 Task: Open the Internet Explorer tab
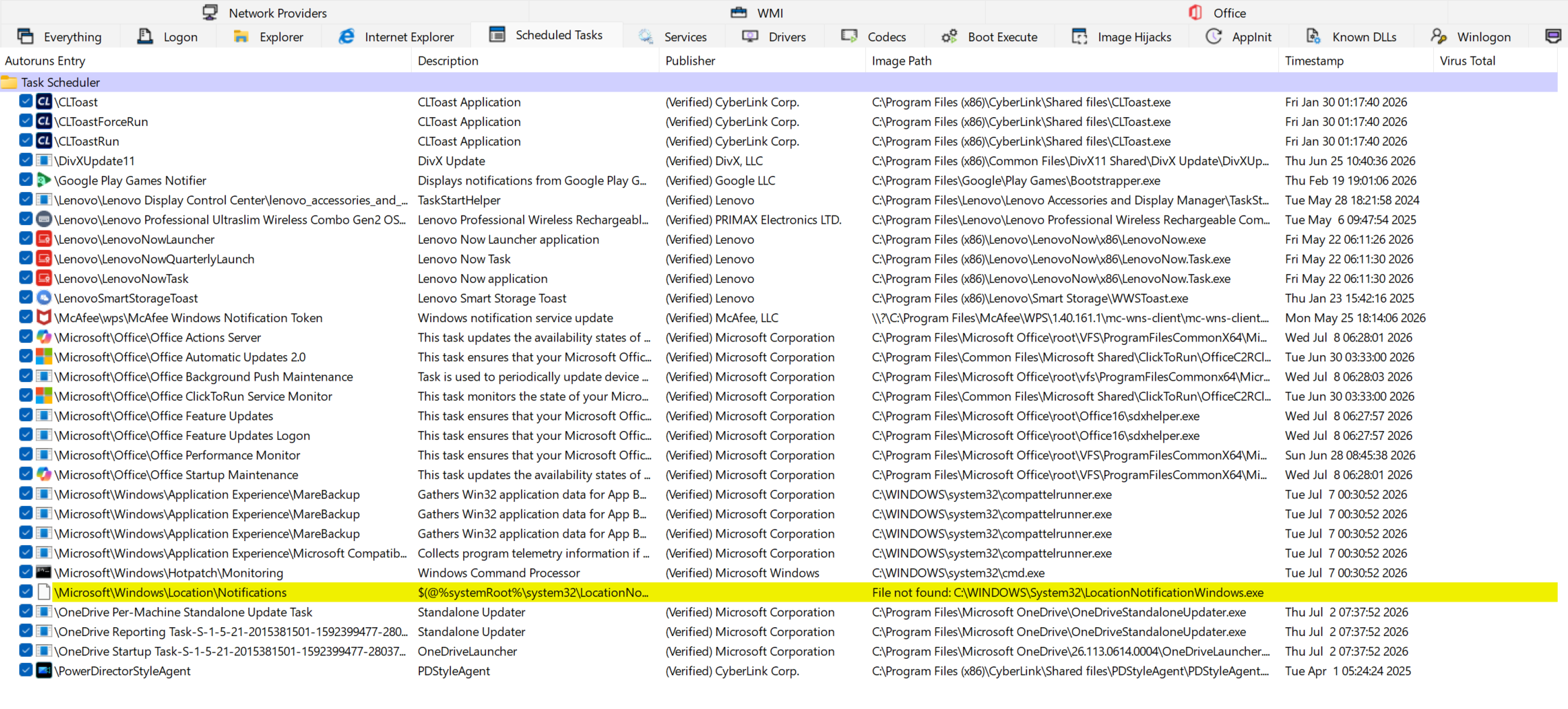pyautogui.click(x=396, y=36)
